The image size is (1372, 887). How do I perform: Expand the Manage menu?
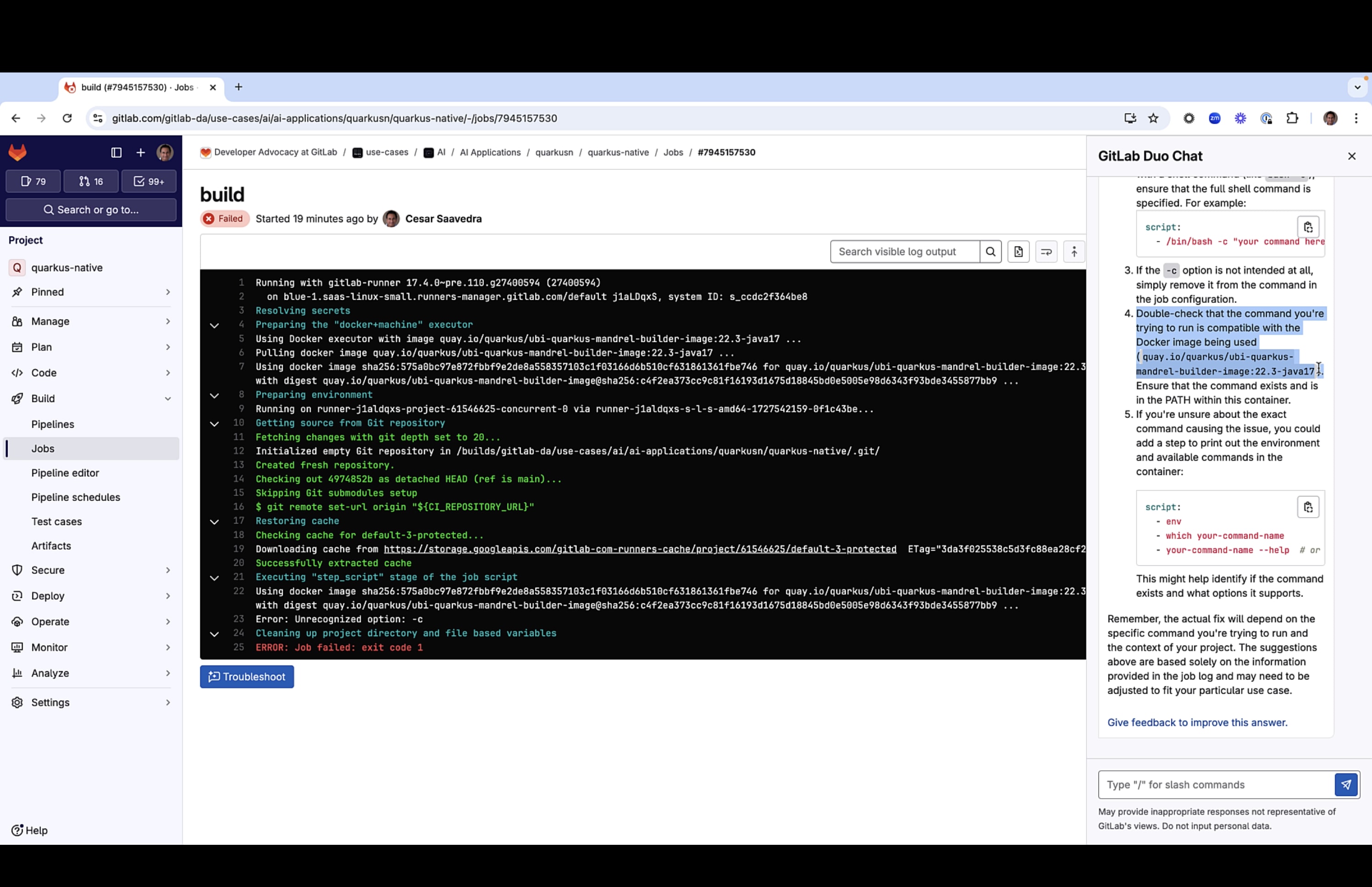coord(91,322)
